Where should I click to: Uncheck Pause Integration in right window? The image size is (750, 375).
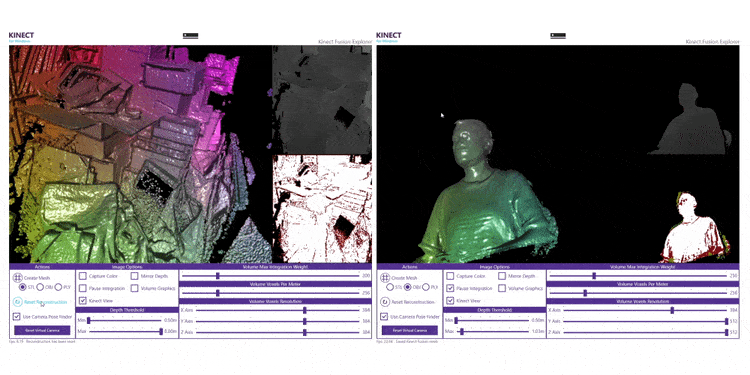(450, 288)
